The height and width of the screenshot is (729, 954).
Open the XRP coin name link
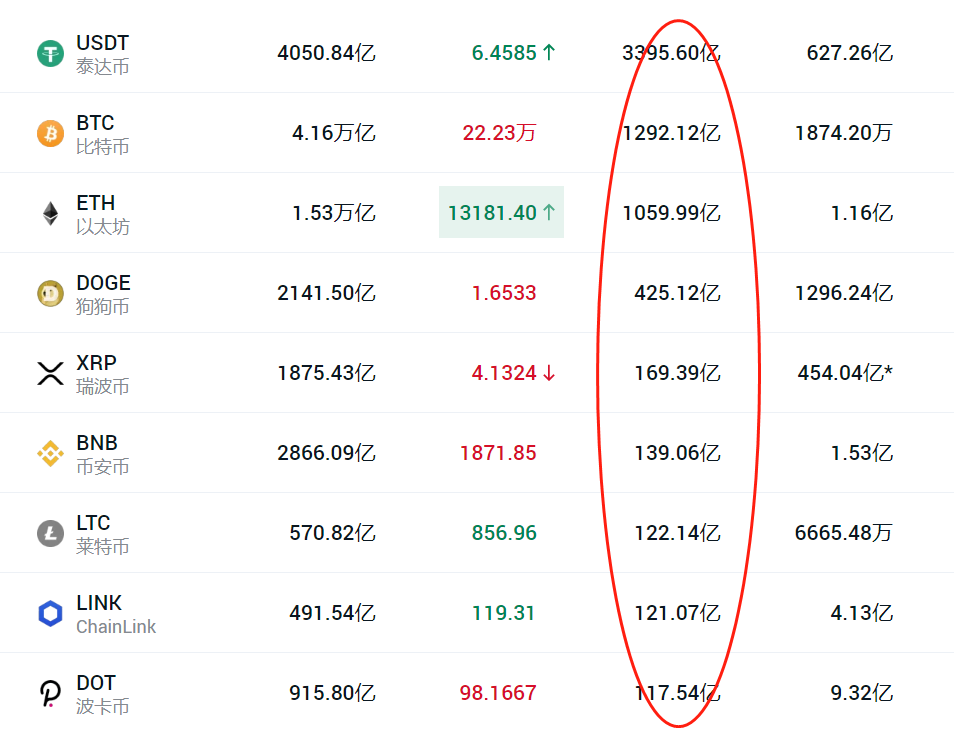[96, 363]
